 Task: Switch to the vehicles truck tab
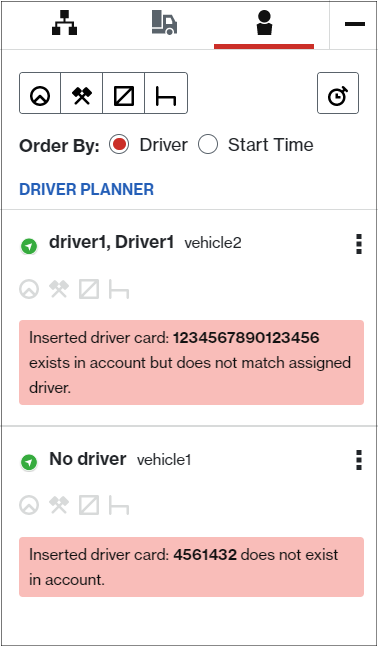click(x=164, y=23)
